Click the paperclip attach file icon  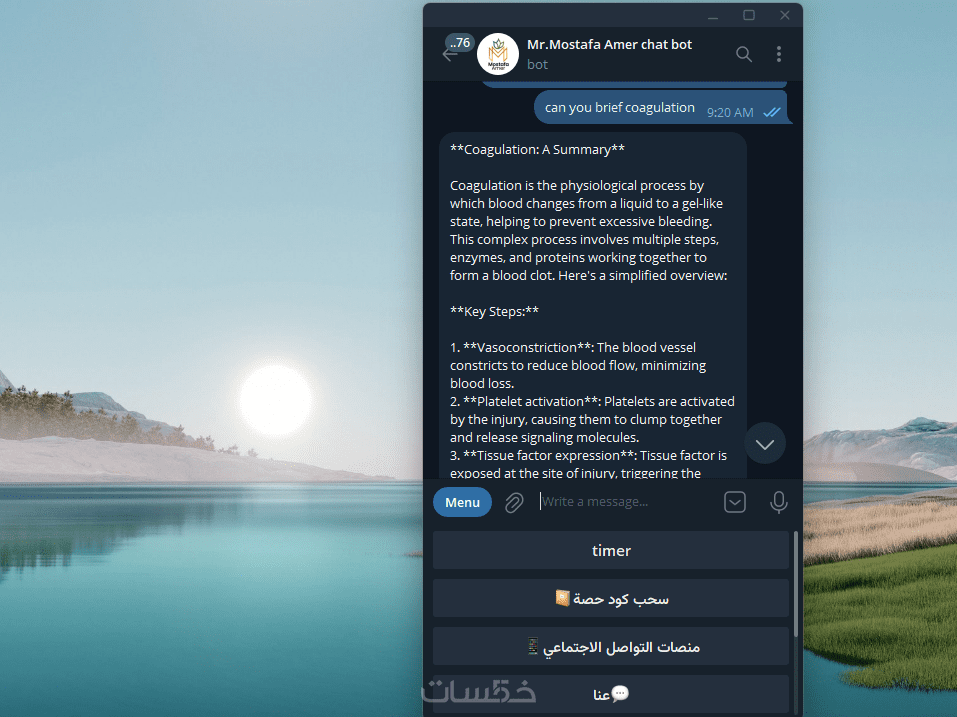coord(514,502)
